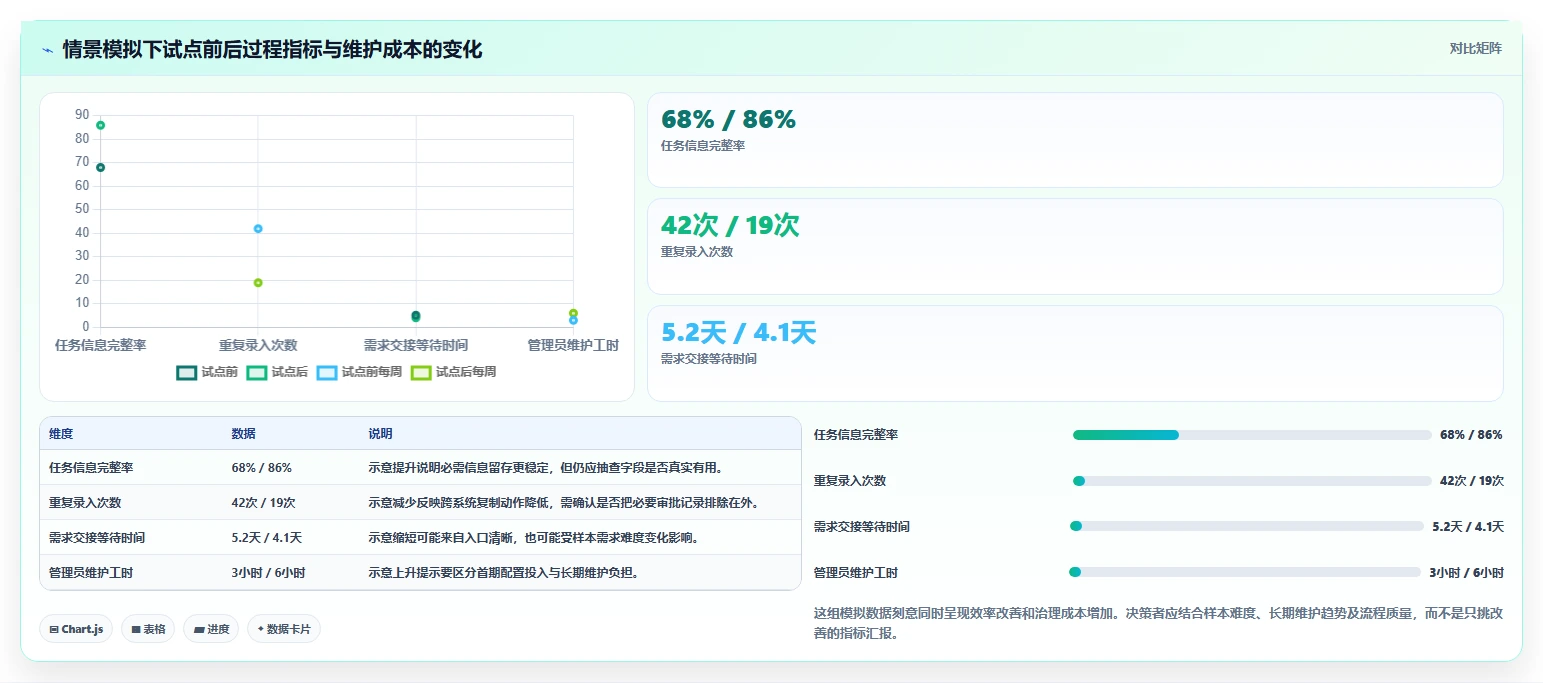Click the green data point at 19
Image resolution: width=1543 pixels, height=683 pixels.
[x=258, y=283]
